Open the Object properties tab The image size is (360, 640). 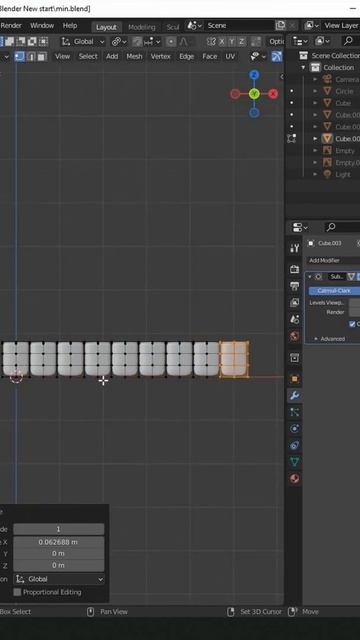click(294, 379)
